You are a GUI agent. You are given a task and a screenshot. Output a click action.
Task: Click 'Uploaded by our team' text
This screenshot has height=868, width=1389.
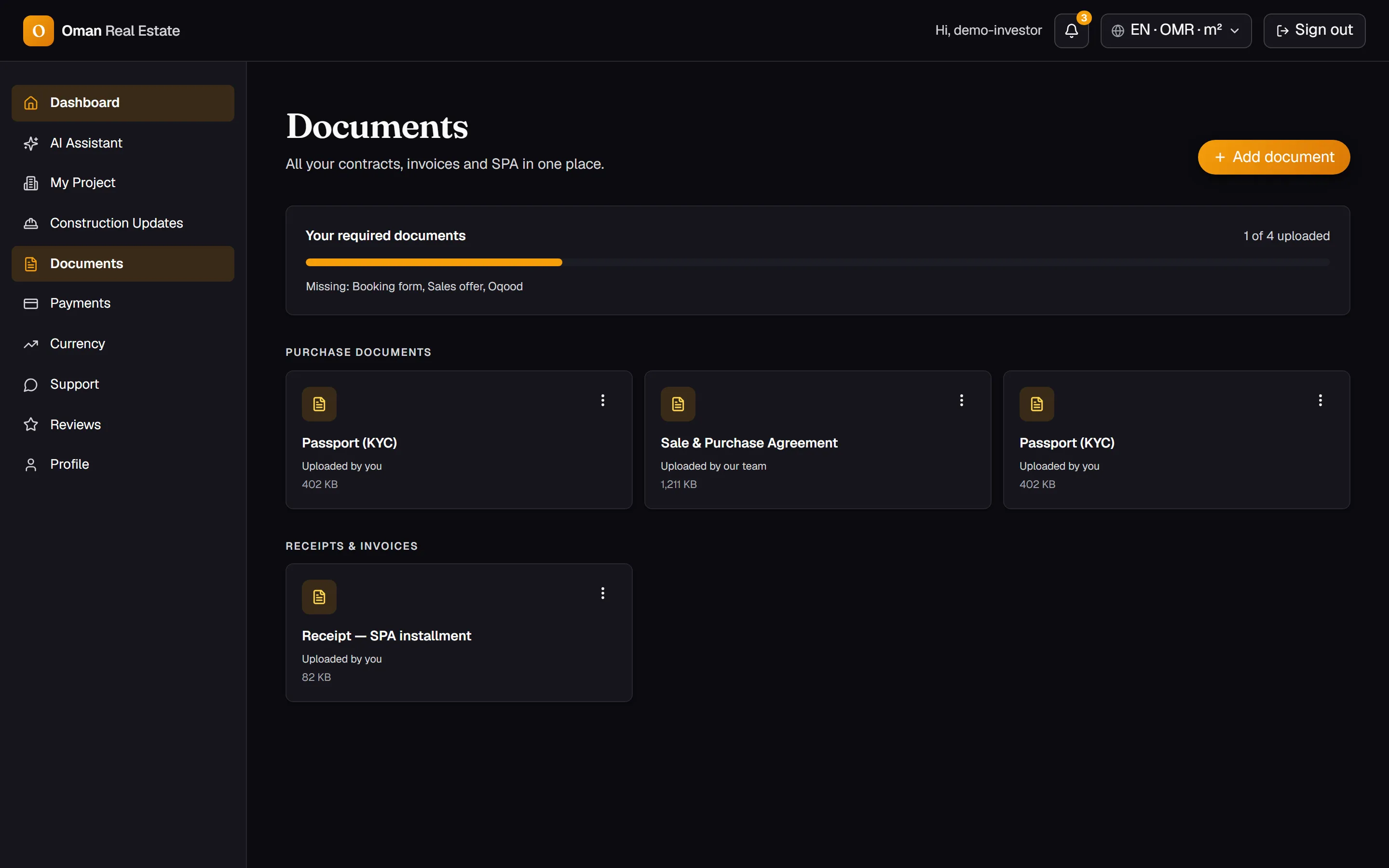(713, 466)
